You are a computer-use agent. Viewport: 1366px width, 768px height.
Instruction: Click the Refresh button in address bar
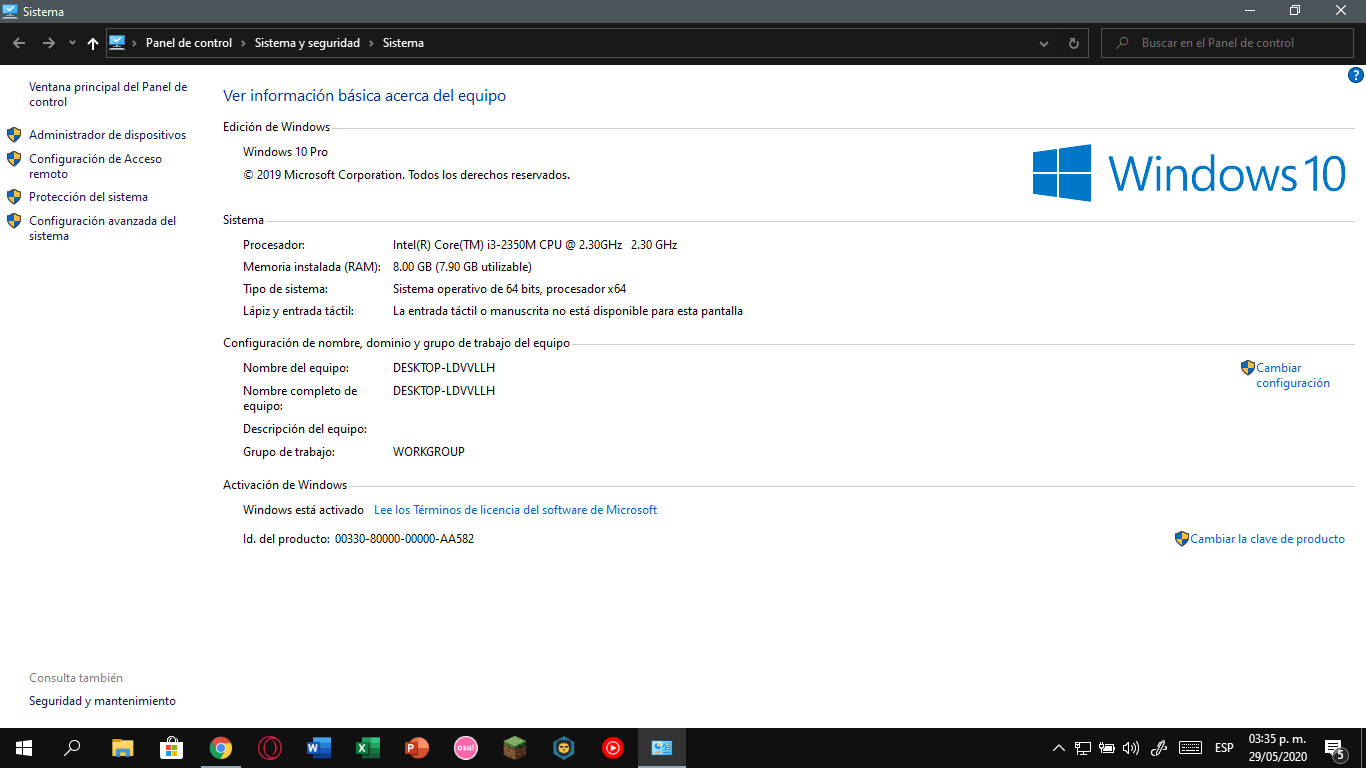pos(1073,43)
